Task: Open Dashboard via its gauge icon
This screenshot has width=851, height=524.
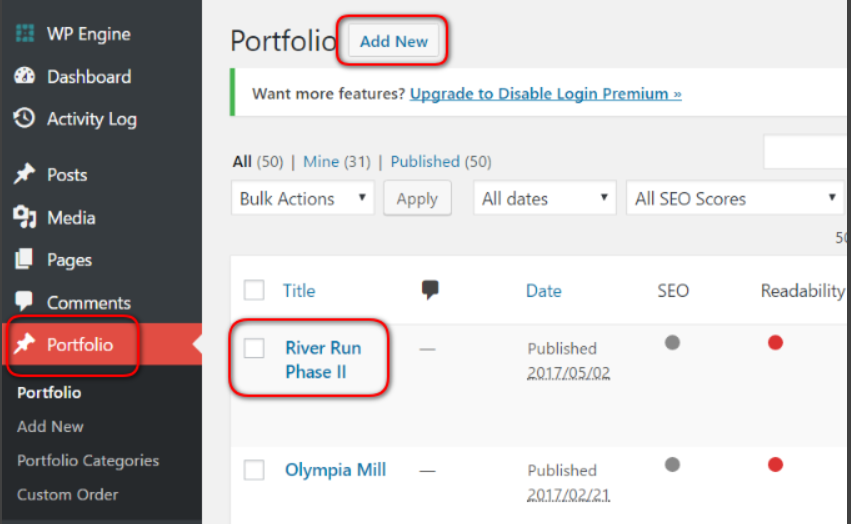Action: coord(24,76)
